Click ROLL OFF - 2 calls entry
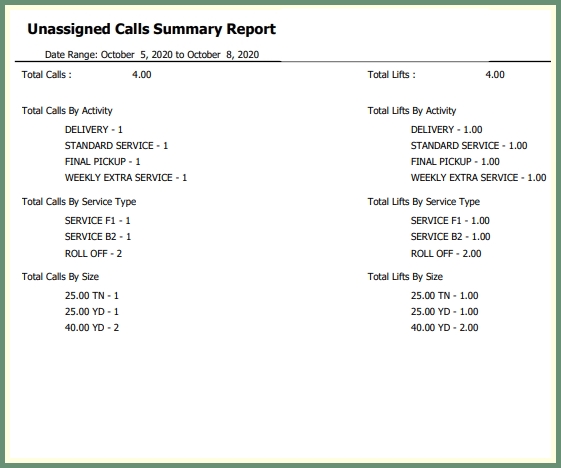The width and height of the screenshot is (561, 468). (x=93, y=254)
